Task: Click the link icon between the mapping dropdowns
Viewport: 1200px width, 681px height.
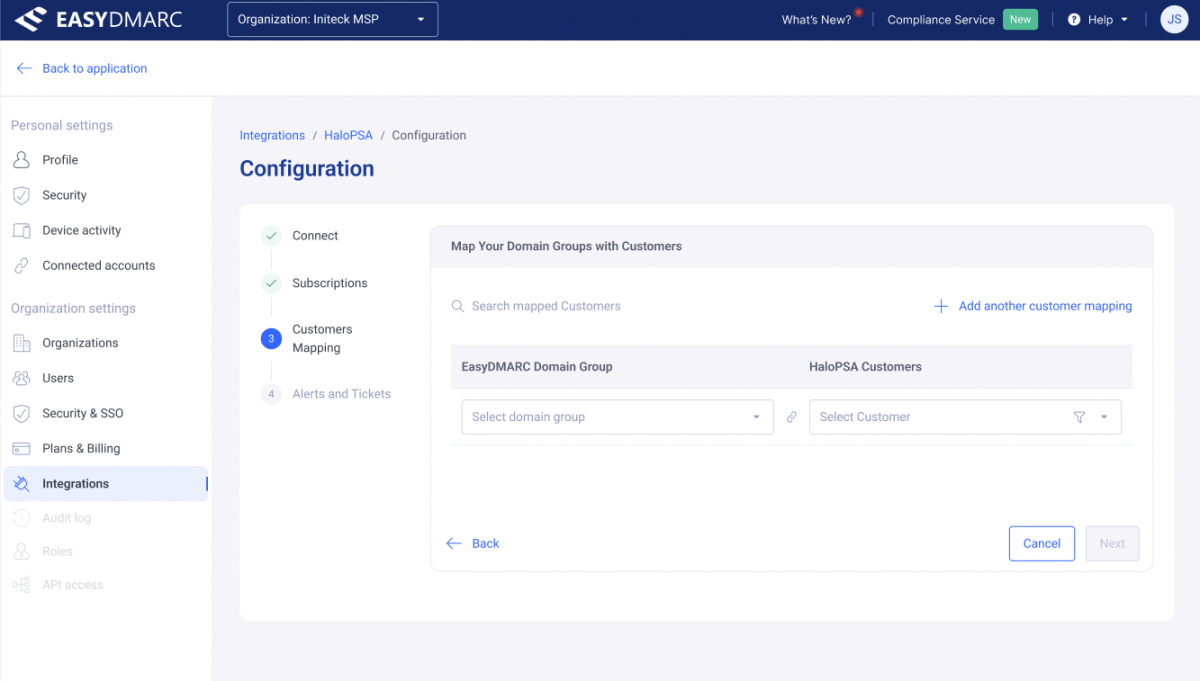Action: [791, 417]
